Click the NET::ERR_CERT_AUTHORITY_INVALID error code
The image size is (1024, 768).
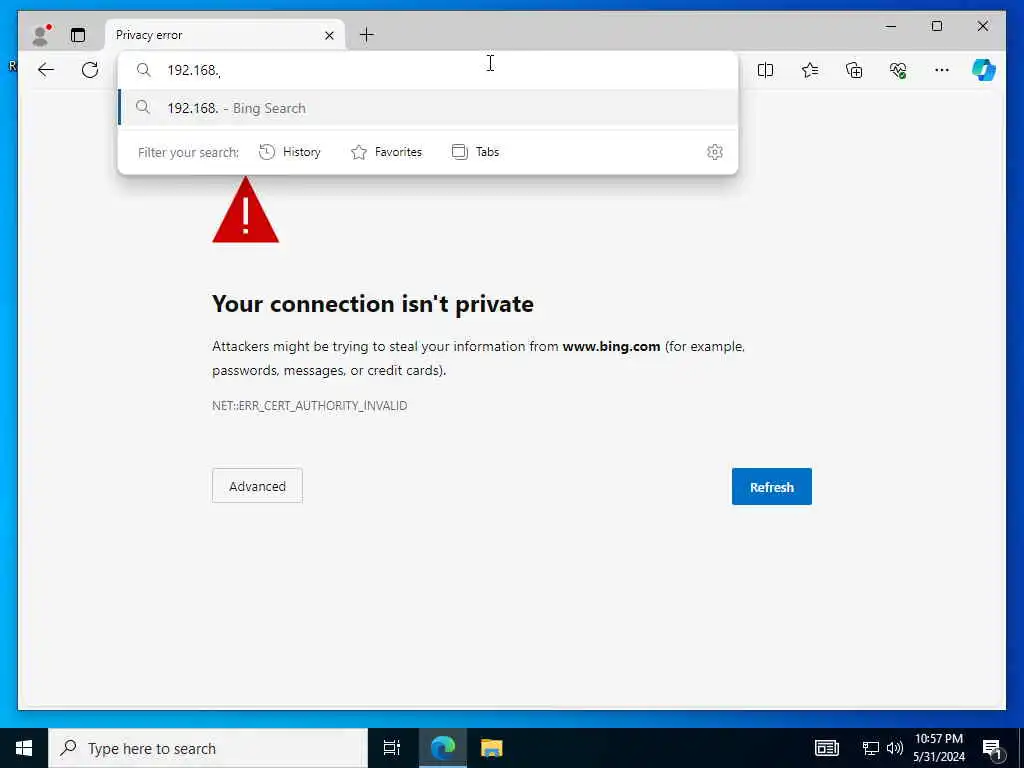pyautogui.click(x=310, y=406)
